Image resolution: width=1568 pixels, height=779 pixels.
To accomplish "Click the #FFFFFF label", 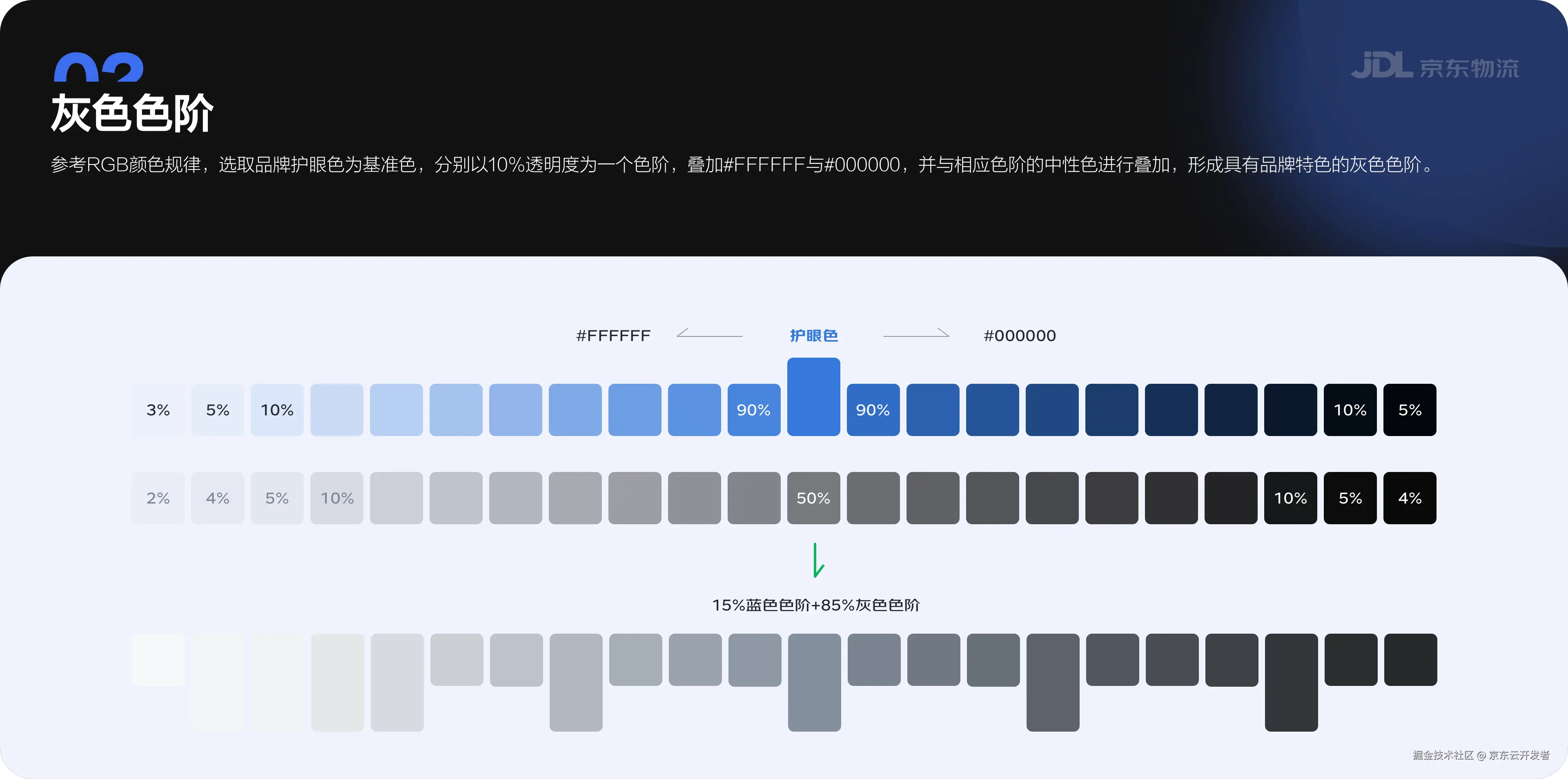I will [x=613, y=335].
